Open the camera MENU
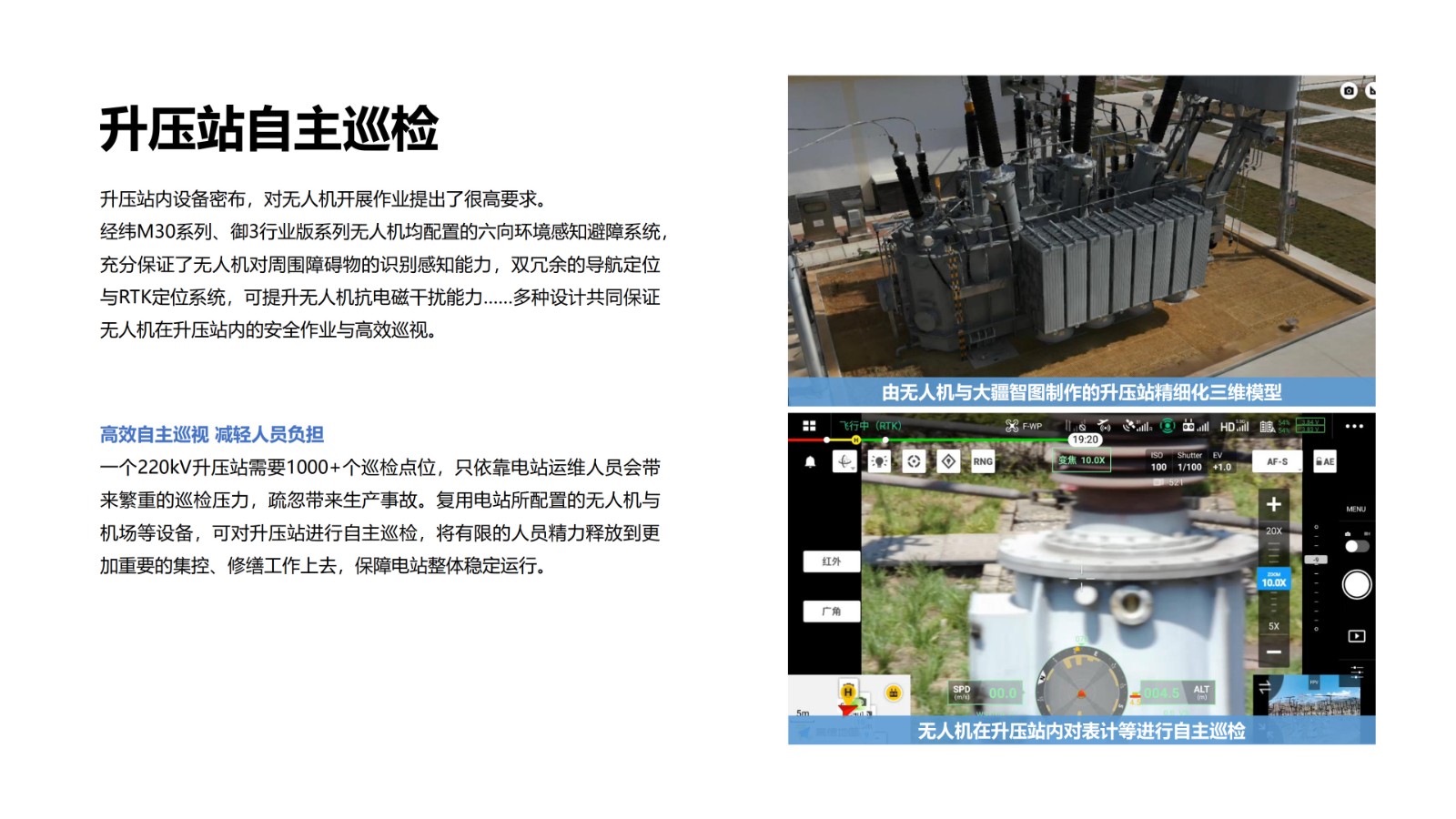 tap(1356, 509)
